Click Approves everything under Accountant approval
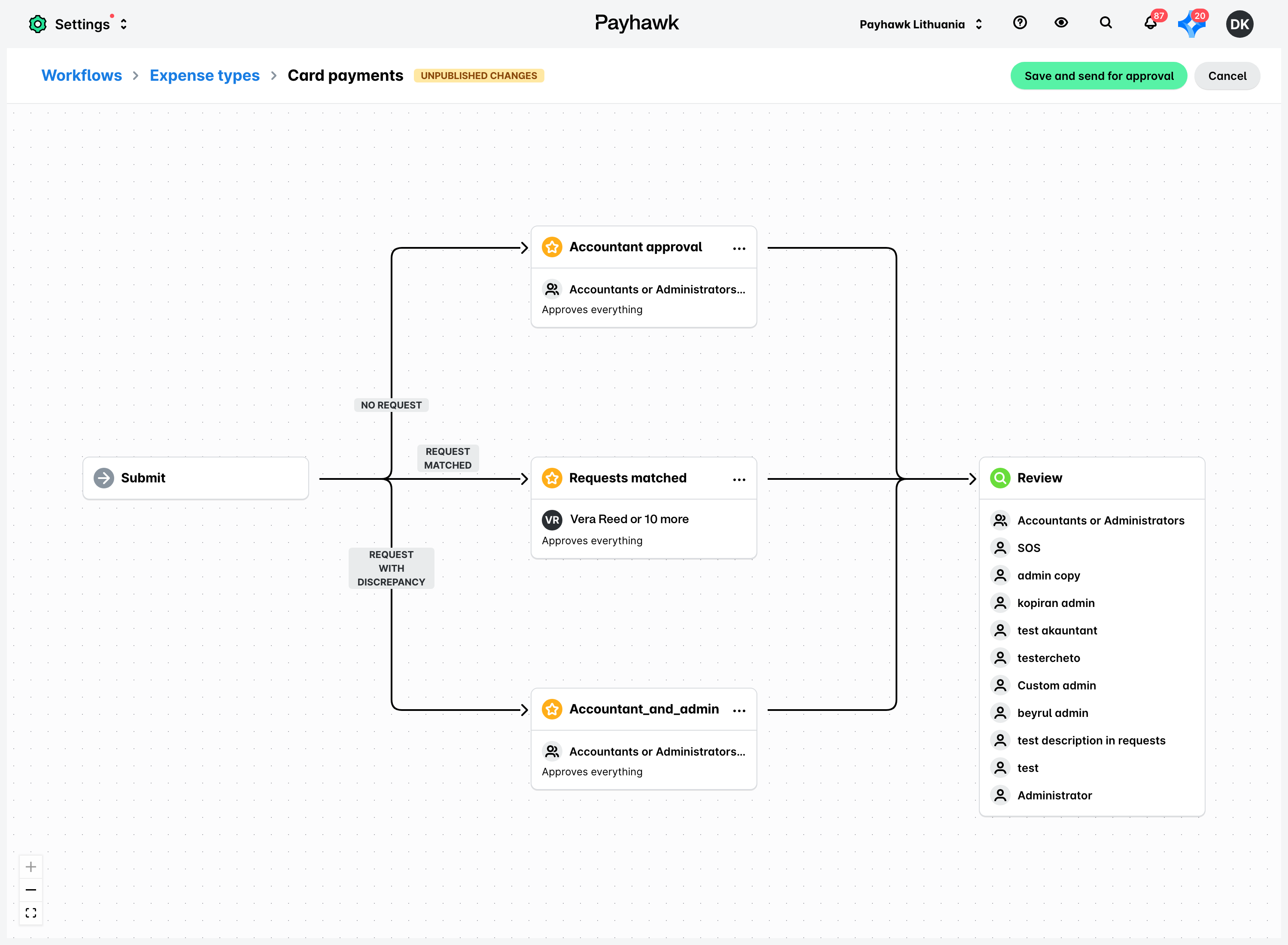This screenshot has height=945, width=1288. pyautogui.click(x=592, y=309)
